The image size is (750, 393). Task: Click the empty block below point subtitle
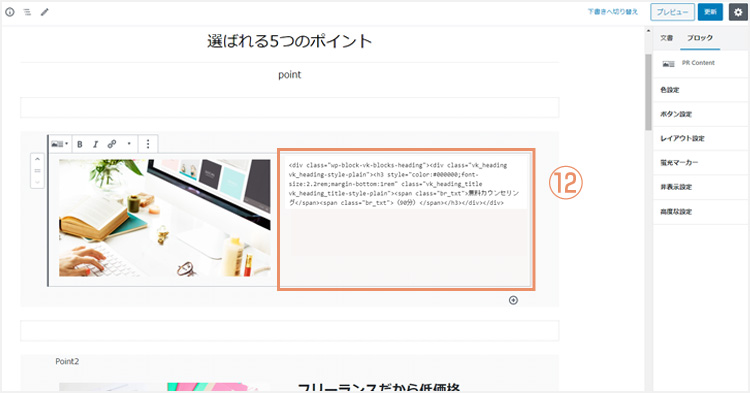[x=289, y=108]
